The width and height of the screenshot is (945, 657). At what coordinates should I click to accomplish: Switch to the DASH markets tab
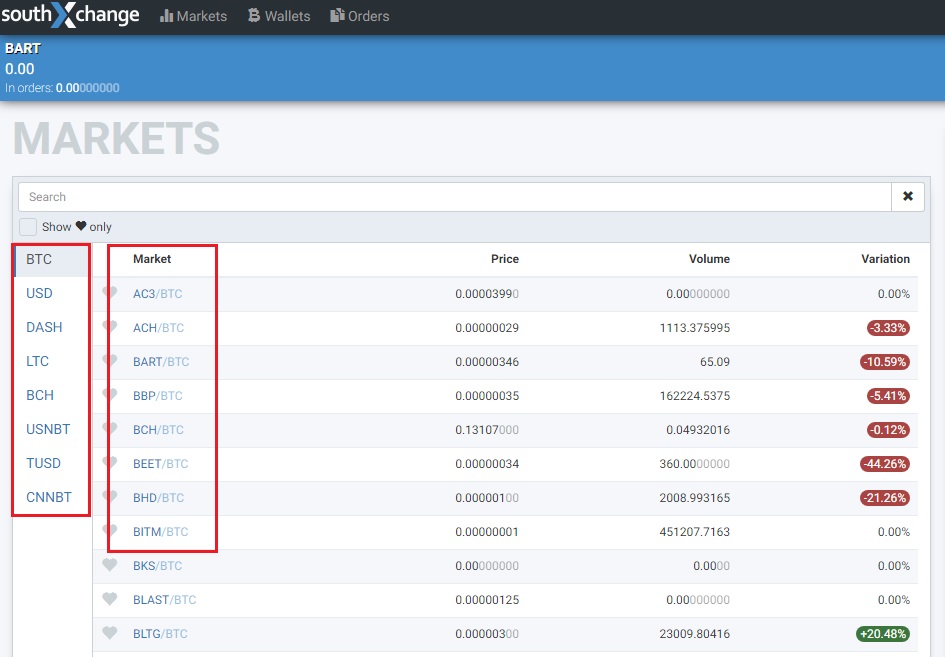(x=44, y=327)
